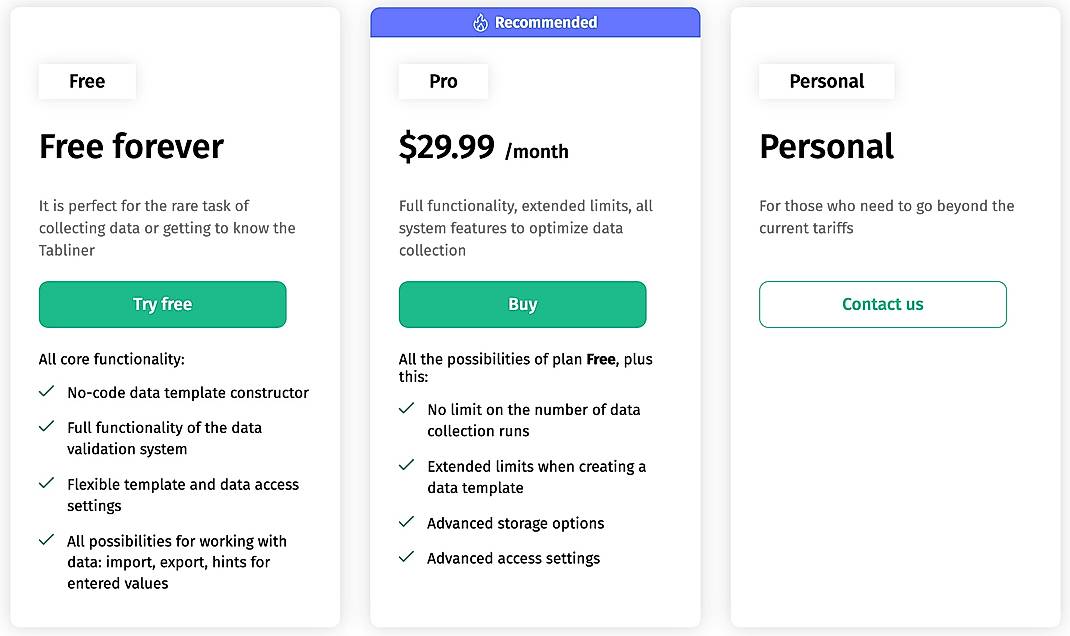Click the checkmark beside 'Extended limits when creating a data template'
This screenshot has height=636, width=1070.
407,465
